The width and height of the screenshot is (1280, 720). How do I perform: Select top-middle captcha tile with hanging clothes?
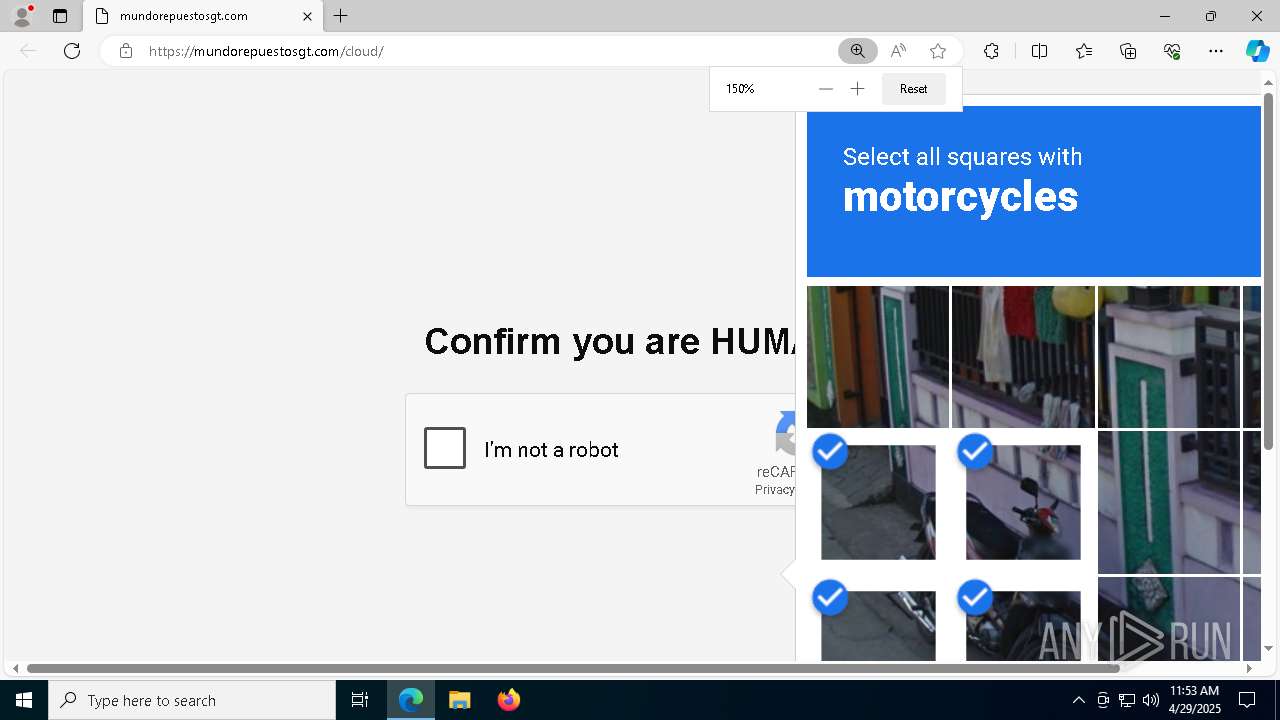coord(1023,357)
